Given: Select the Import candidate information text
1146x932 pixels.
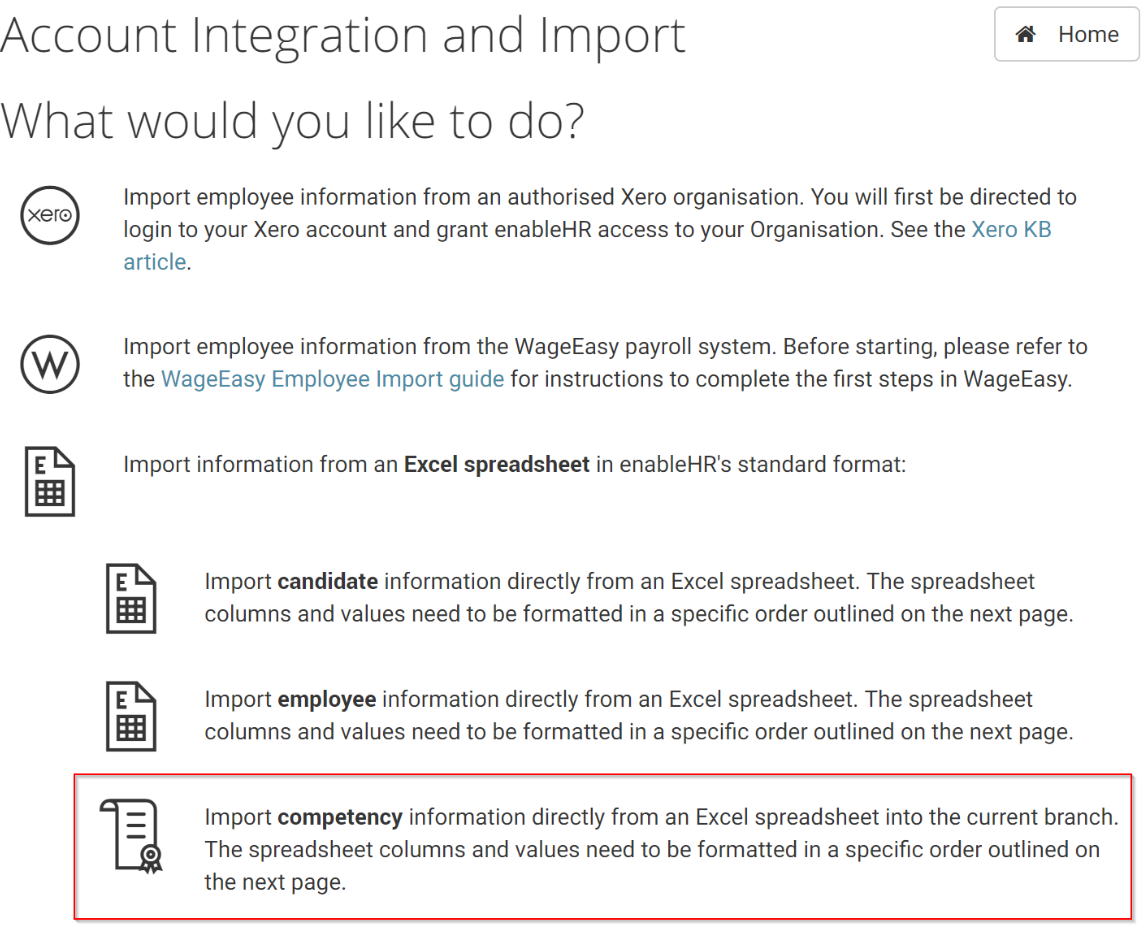Looking at the screenshot, I should pyautogui.click(x=639, y=597).
